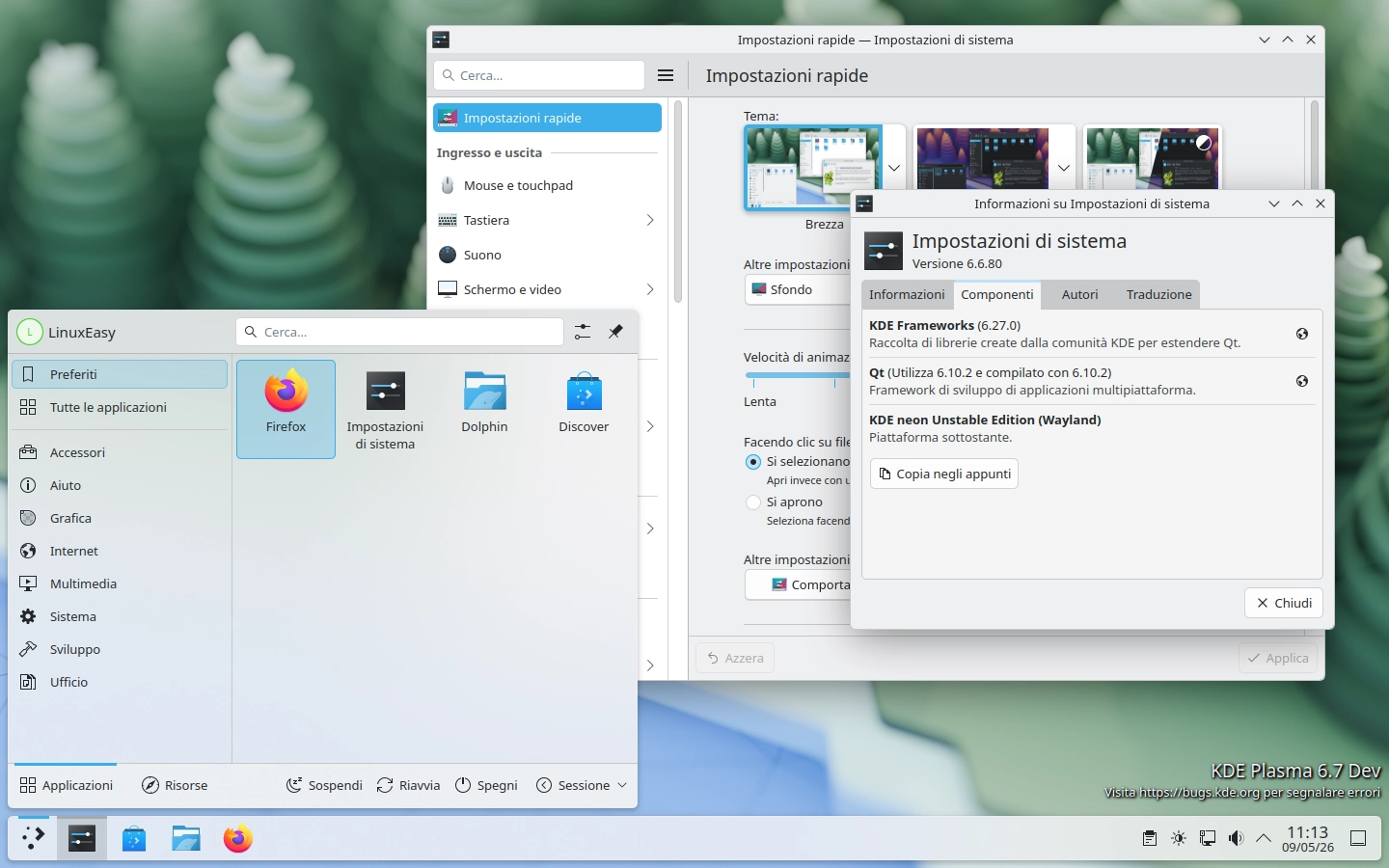Open the Accessori category
This screenshot has width=1389, height=868.
point(120,452)
